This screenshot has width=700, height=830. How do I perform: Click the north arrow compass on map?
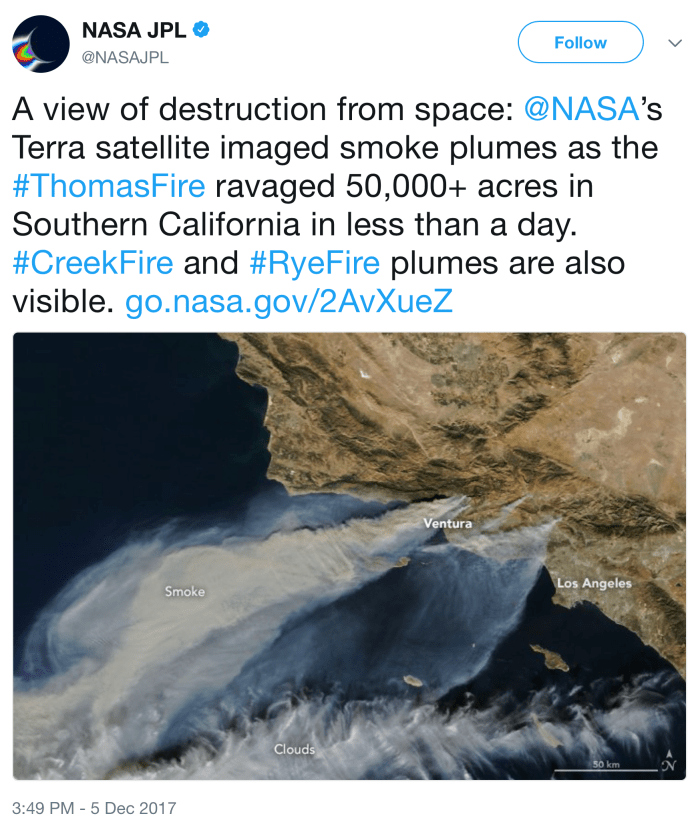667,761
